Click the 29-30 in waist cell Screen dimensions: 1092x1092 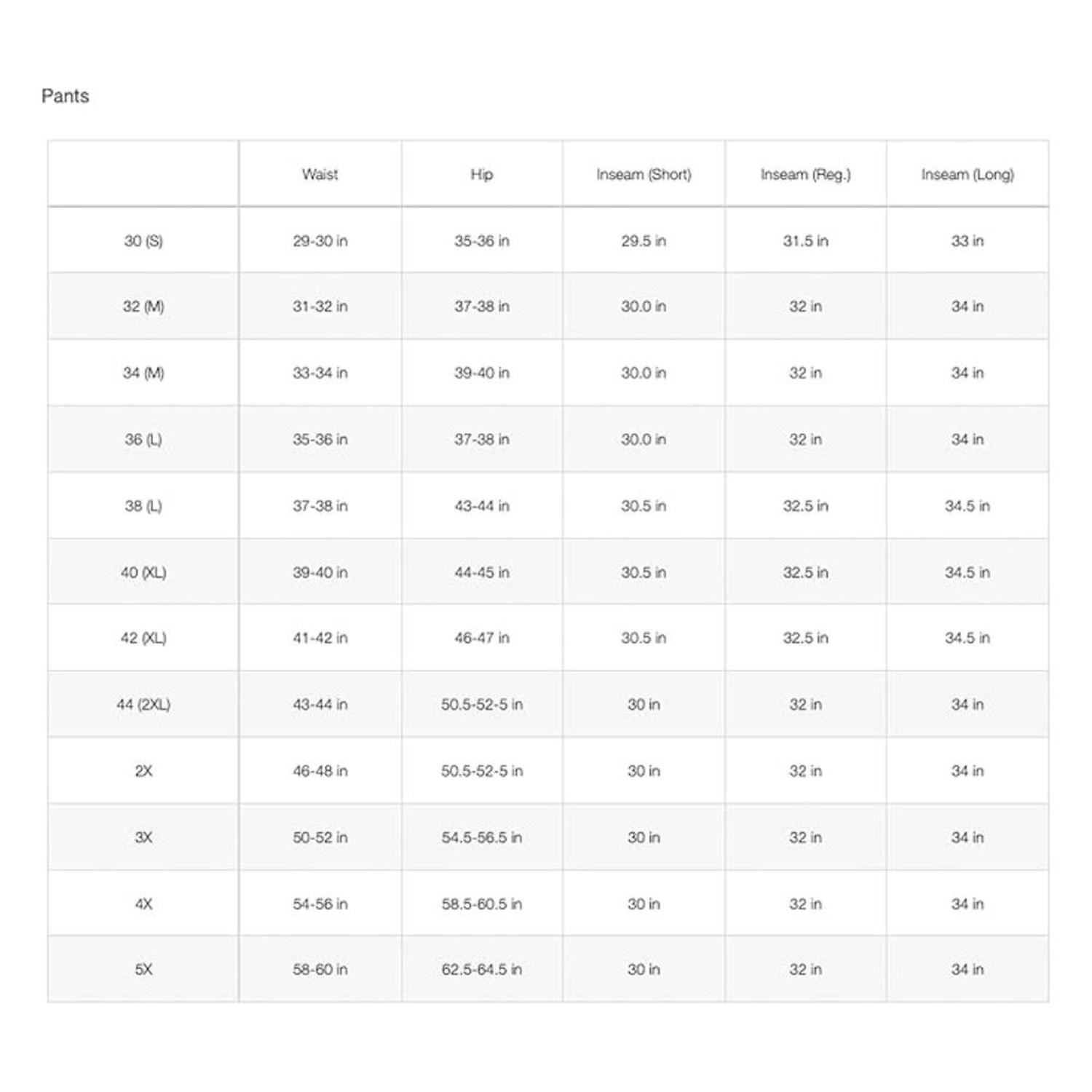tap(320, 241)
